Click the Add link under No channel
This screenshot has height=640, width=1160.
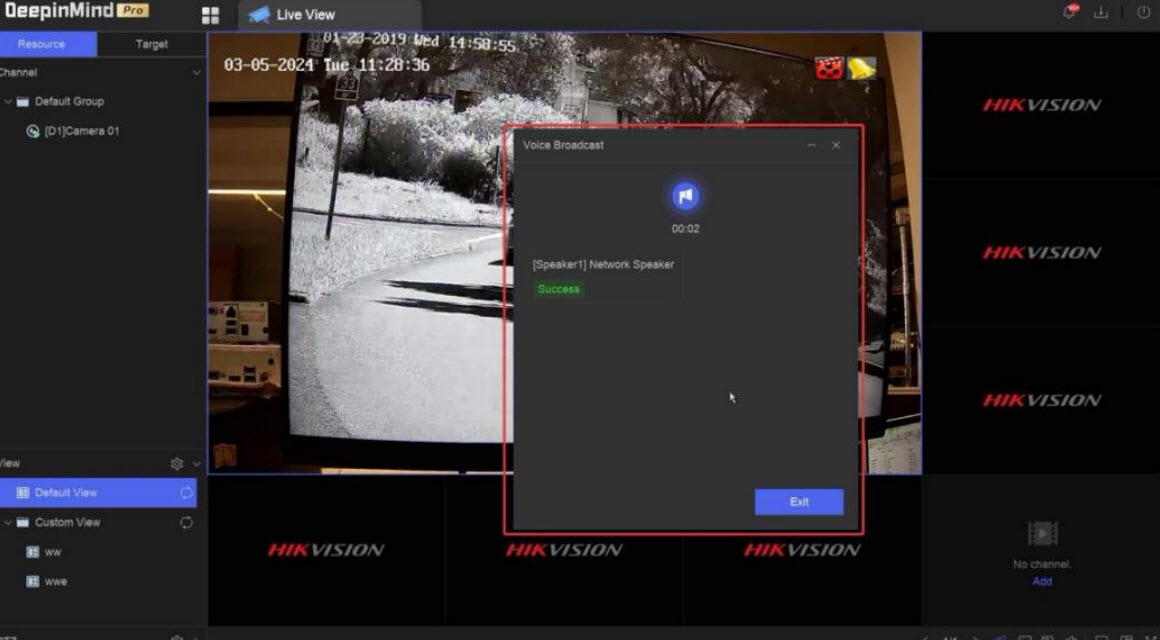coord(1042,581)
